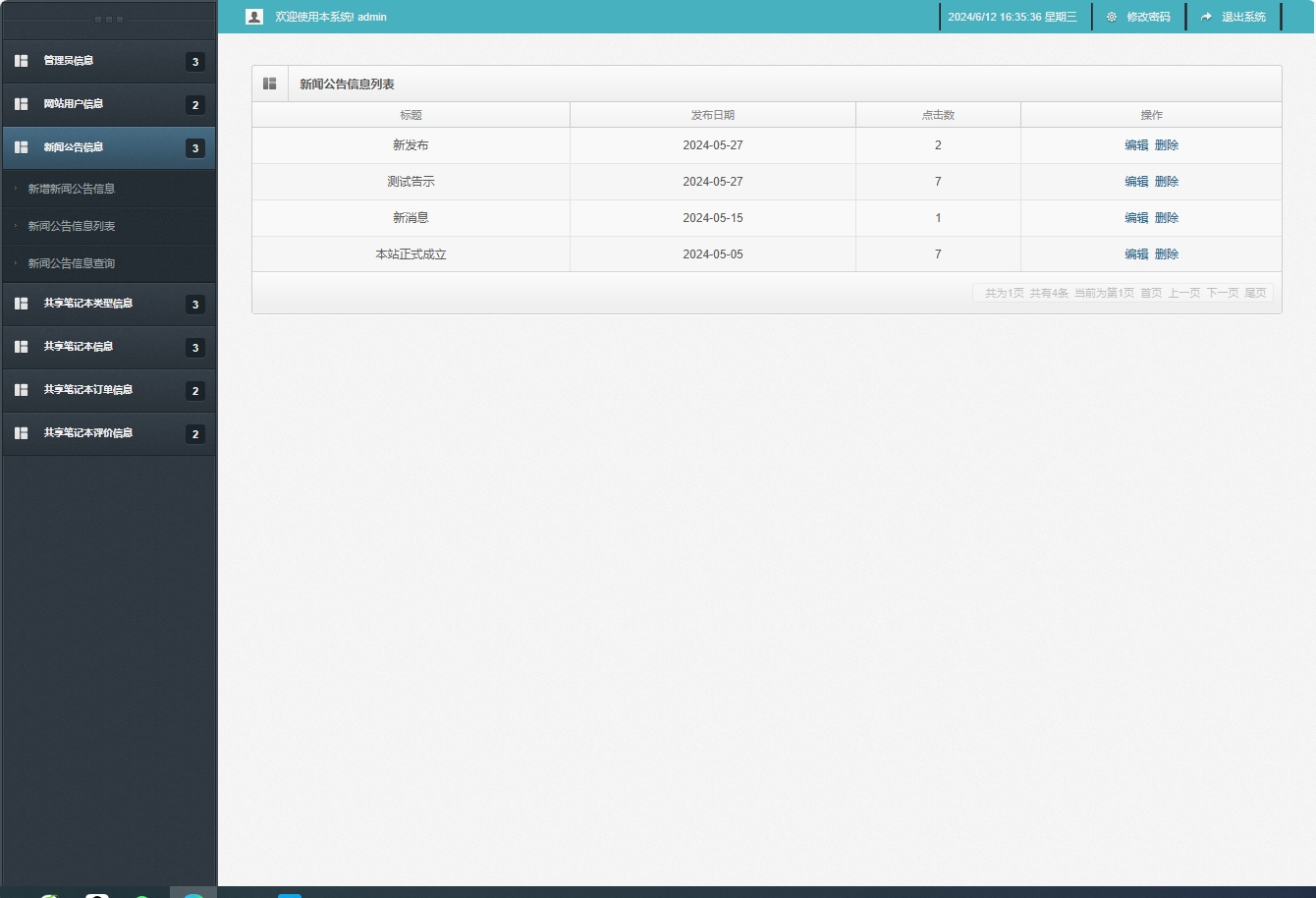Jump to 尾页 in the pagination
The height and width of the screenshot is (898, 1316).
1256,293
